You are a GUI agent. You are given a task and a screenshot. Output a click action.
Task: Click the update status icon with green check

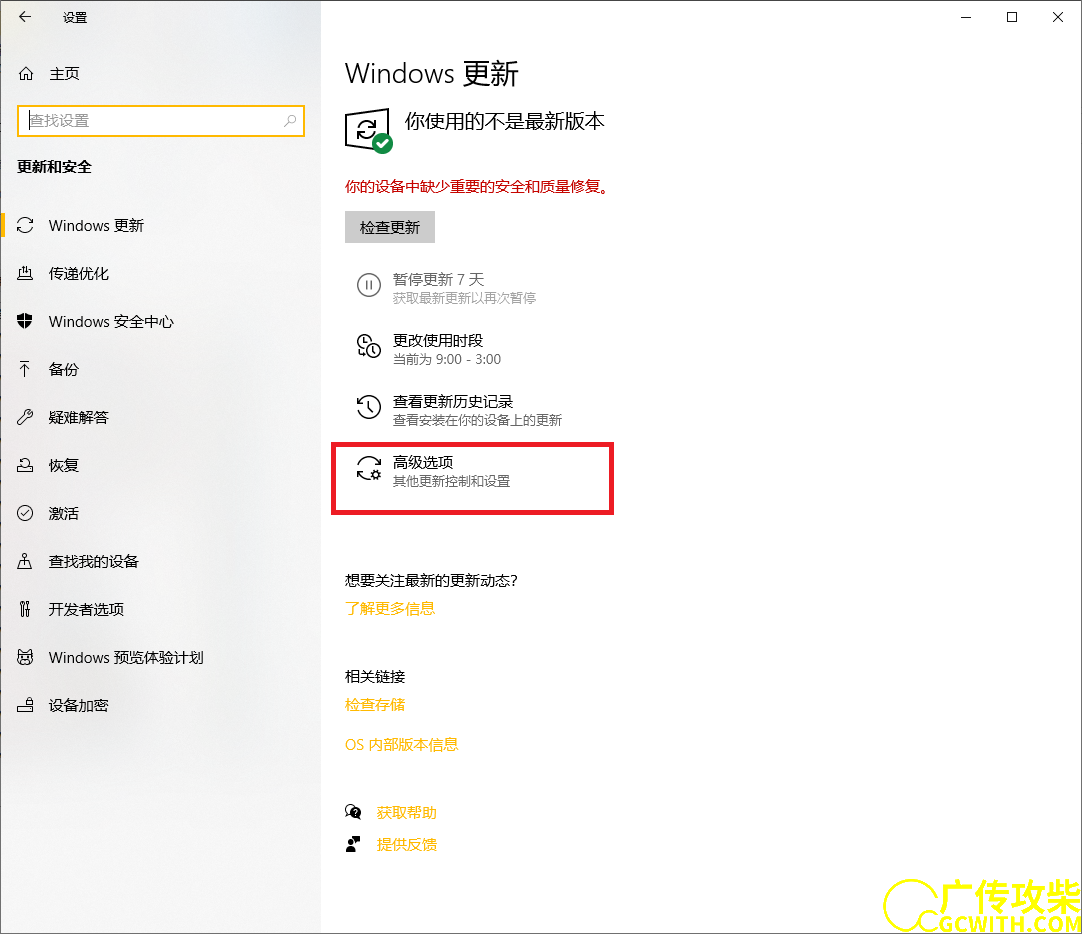368,130
